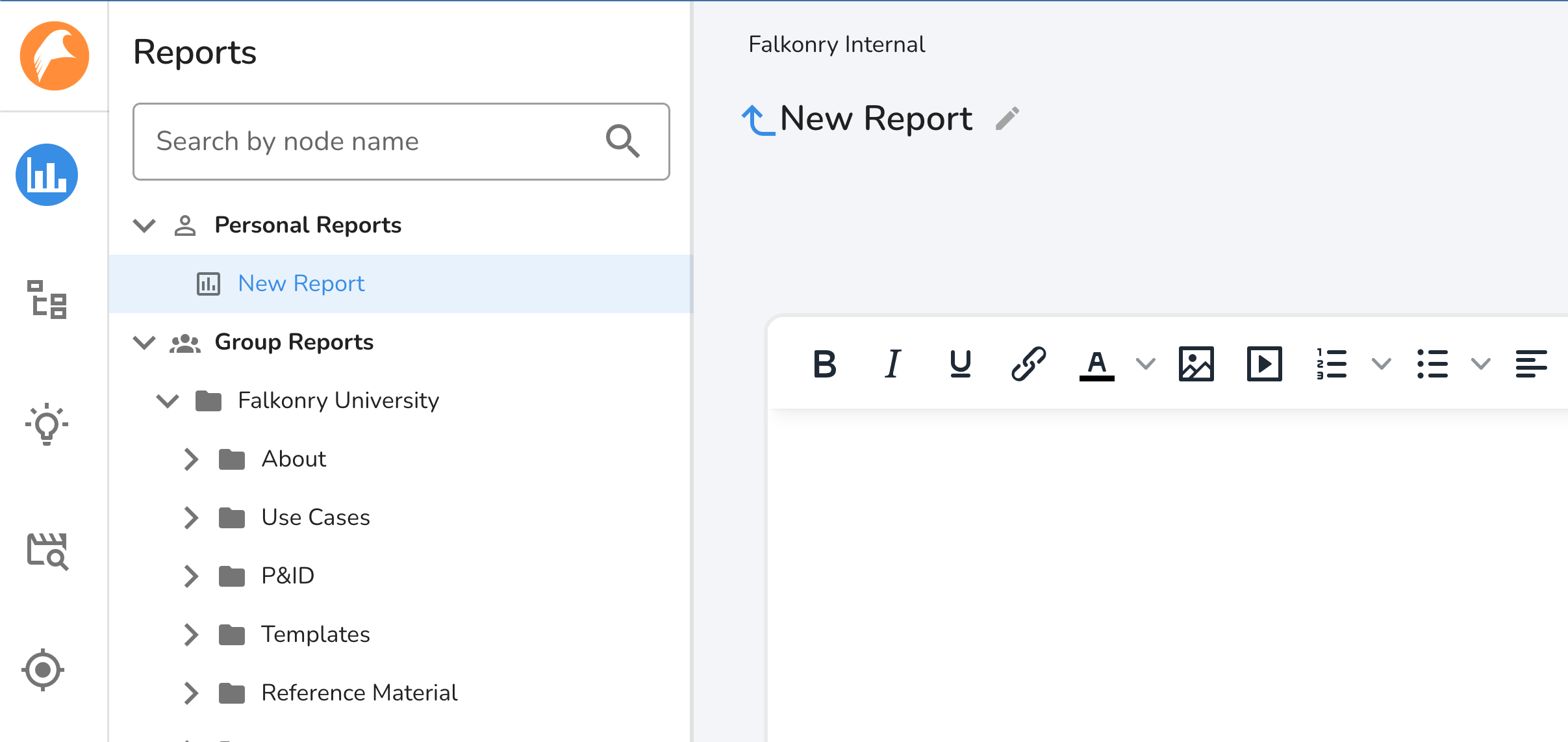
Task: Open the Reports bar chart sidebar icon
Action: 47,175
